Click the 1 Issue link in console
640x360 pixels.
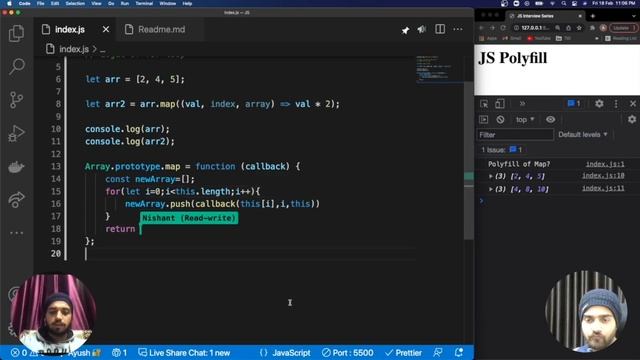[x=502, y=150]
